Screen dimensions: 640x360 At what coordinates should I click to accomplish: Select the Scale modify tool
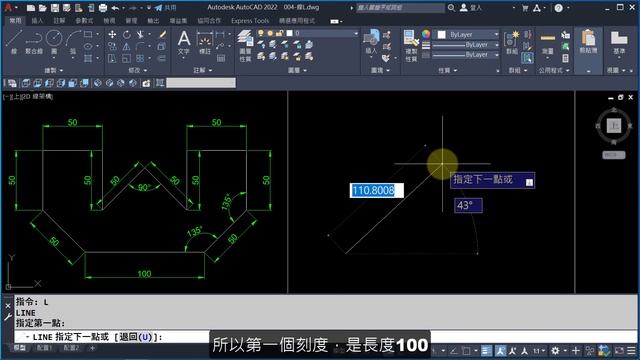[x=127, y=58]
